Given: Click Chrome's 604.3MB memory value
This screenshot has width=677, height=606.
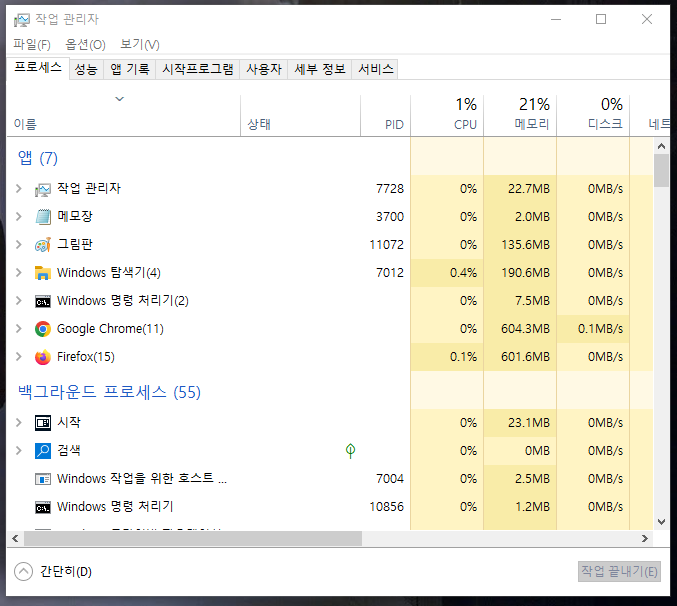Looking at the screenshot, I should pos(525,329).
